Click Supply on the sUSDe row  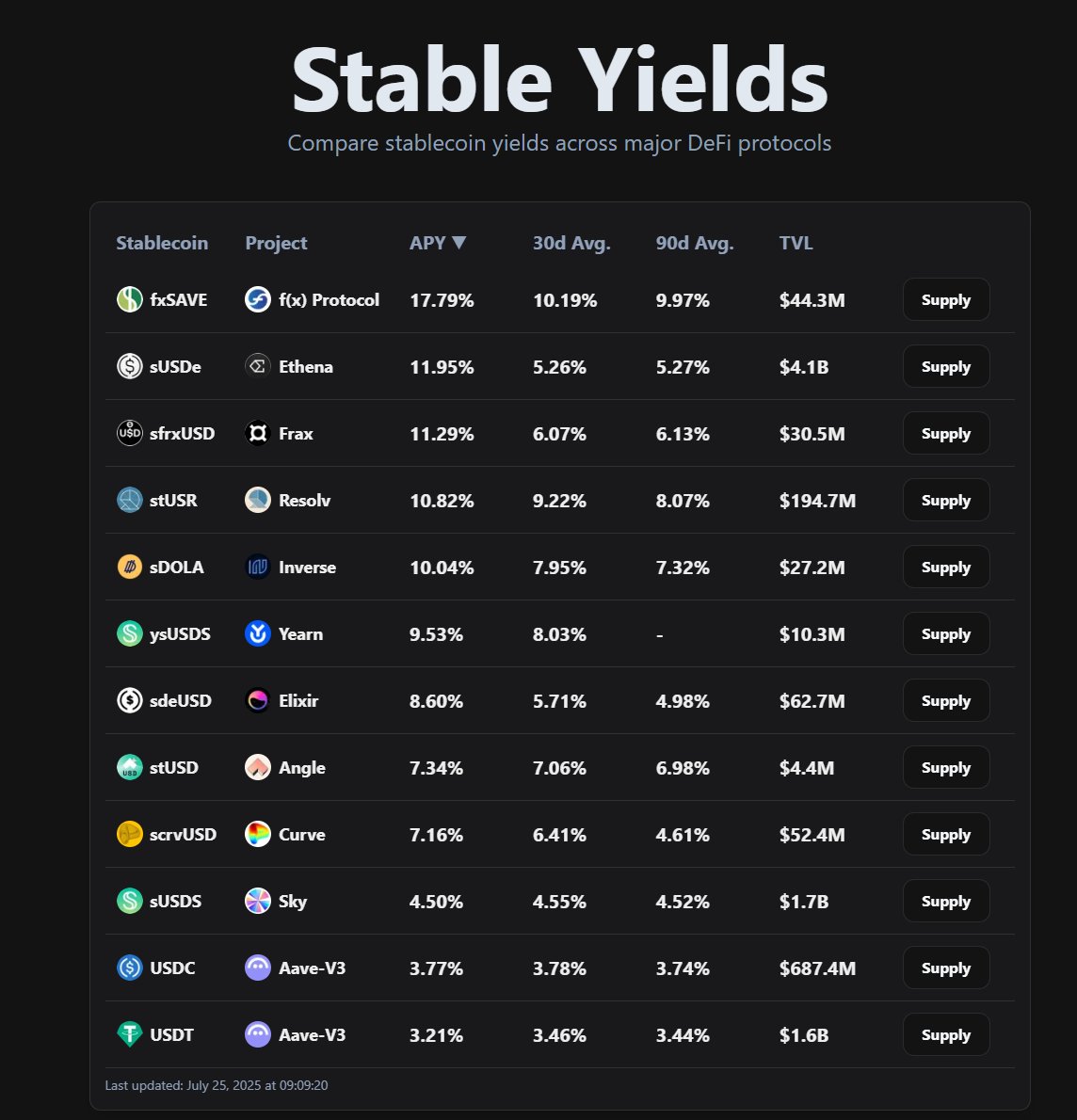[945, 366]
